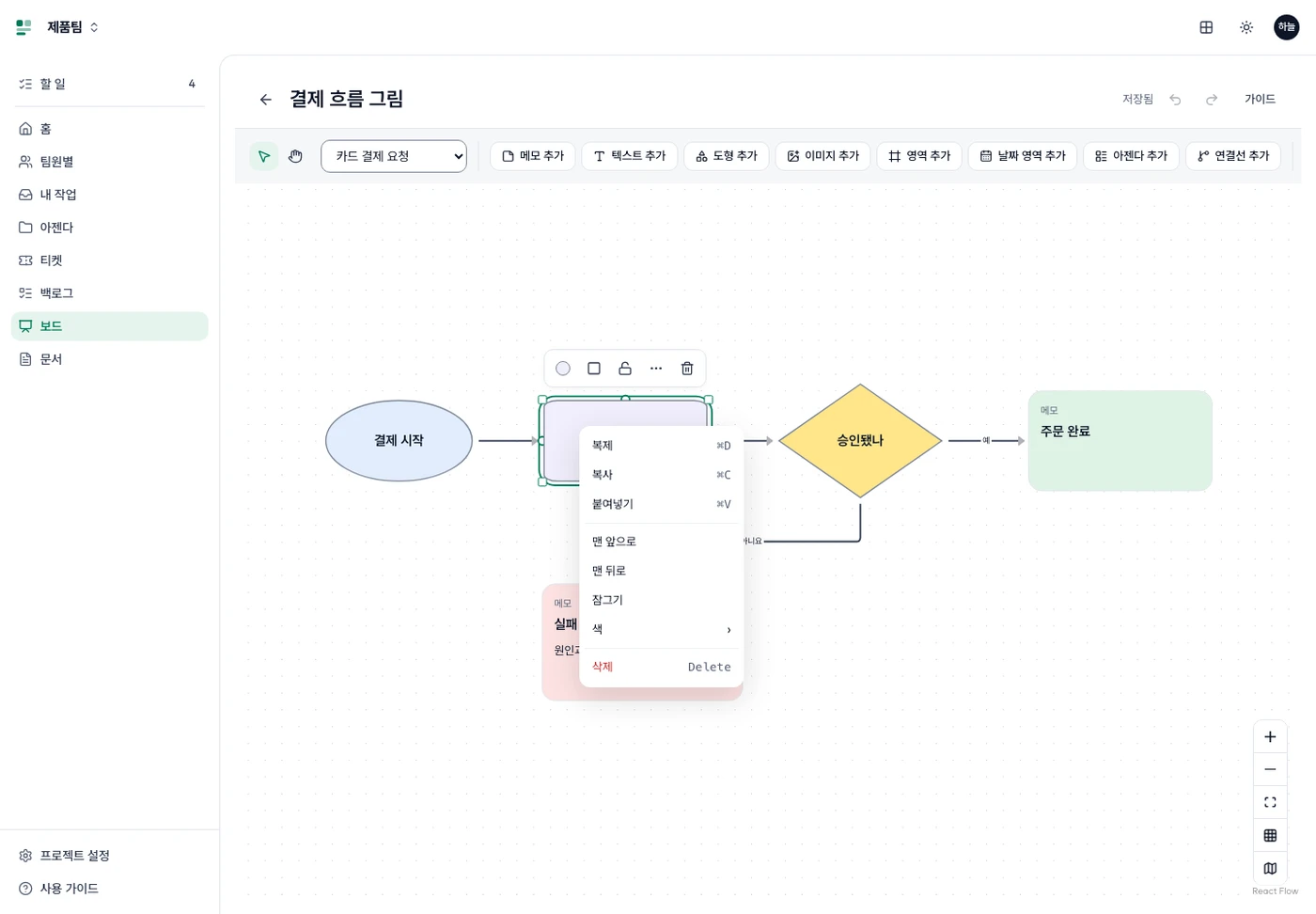Click the square shape icon in node toolbar
The image size is (1316, 914).
pyautogui.click(x=594, y=369)
